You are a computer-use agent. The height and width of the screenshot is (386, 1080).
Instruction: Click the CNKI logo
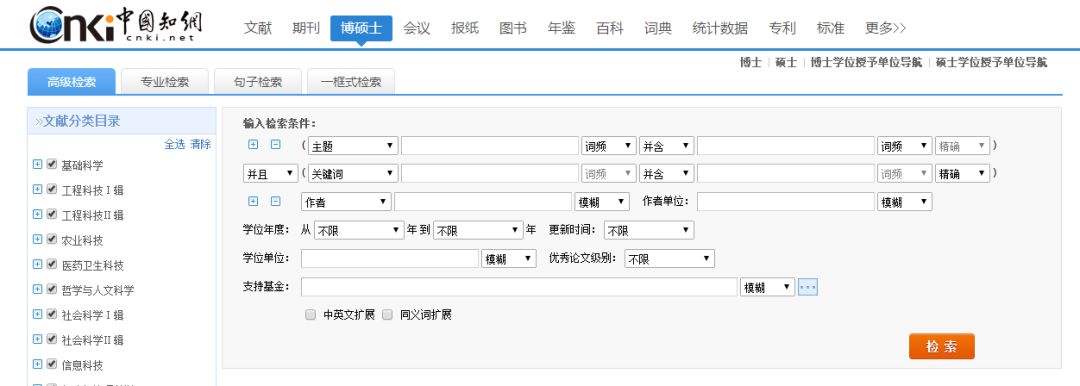(116, 25)
